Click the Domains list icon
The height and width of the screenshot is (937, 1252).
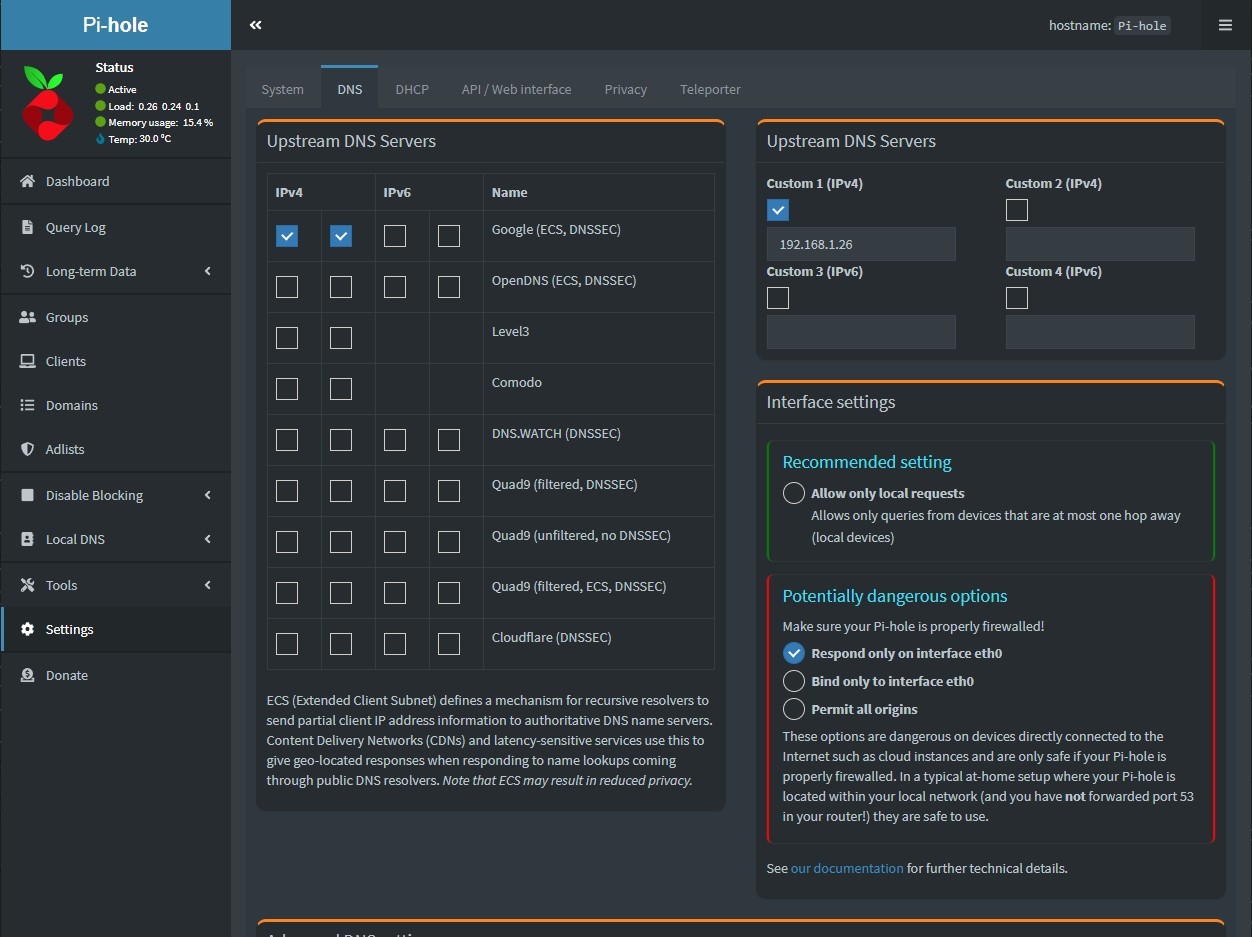click(27, 405)
